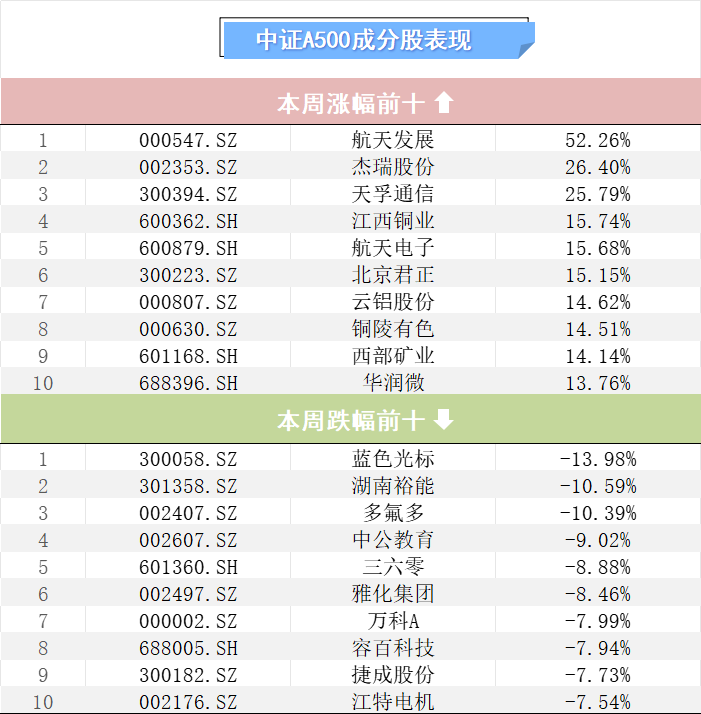701x714 pixels.
Task: Select the 本周涨幅前十 pink header text
Action: tap(350, 103)
